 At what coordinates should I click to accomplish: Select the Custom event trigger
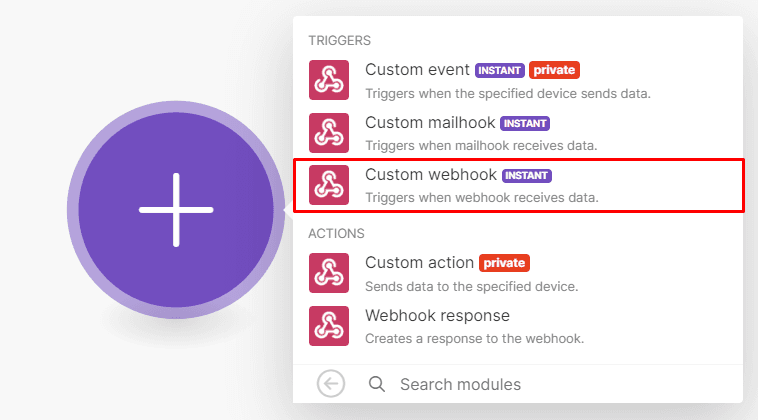coord(417,70)
